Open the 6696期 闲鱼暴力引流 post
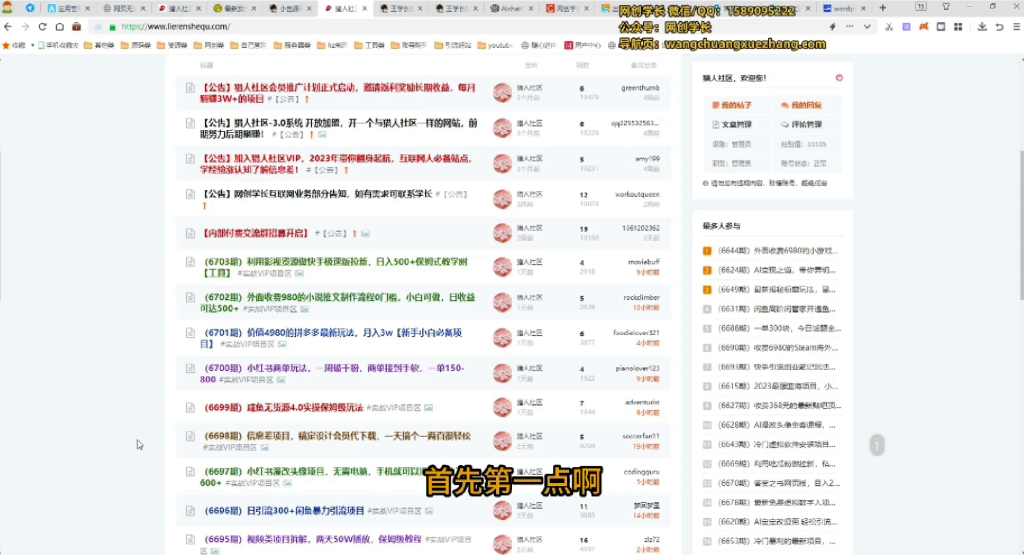The width and height of the screenshot is (1024, 555). [283, 511]
